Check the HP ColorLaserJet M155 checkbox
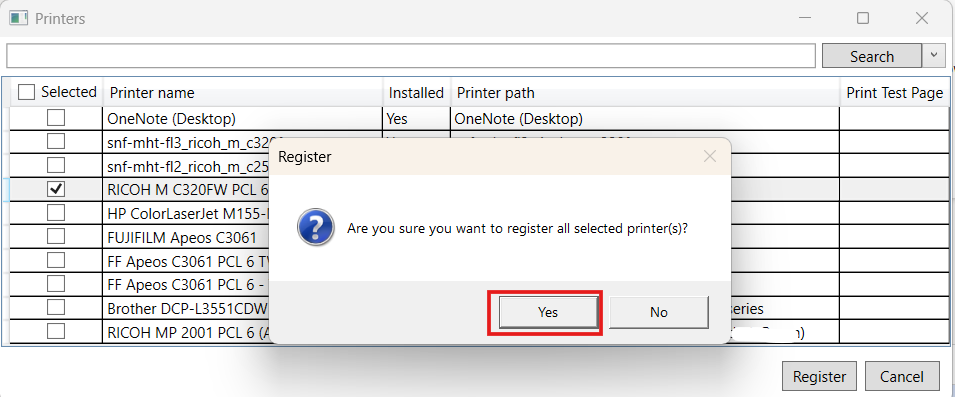This screenshot has width=955, height=397. pyautogui.click(x=56, y=213)
